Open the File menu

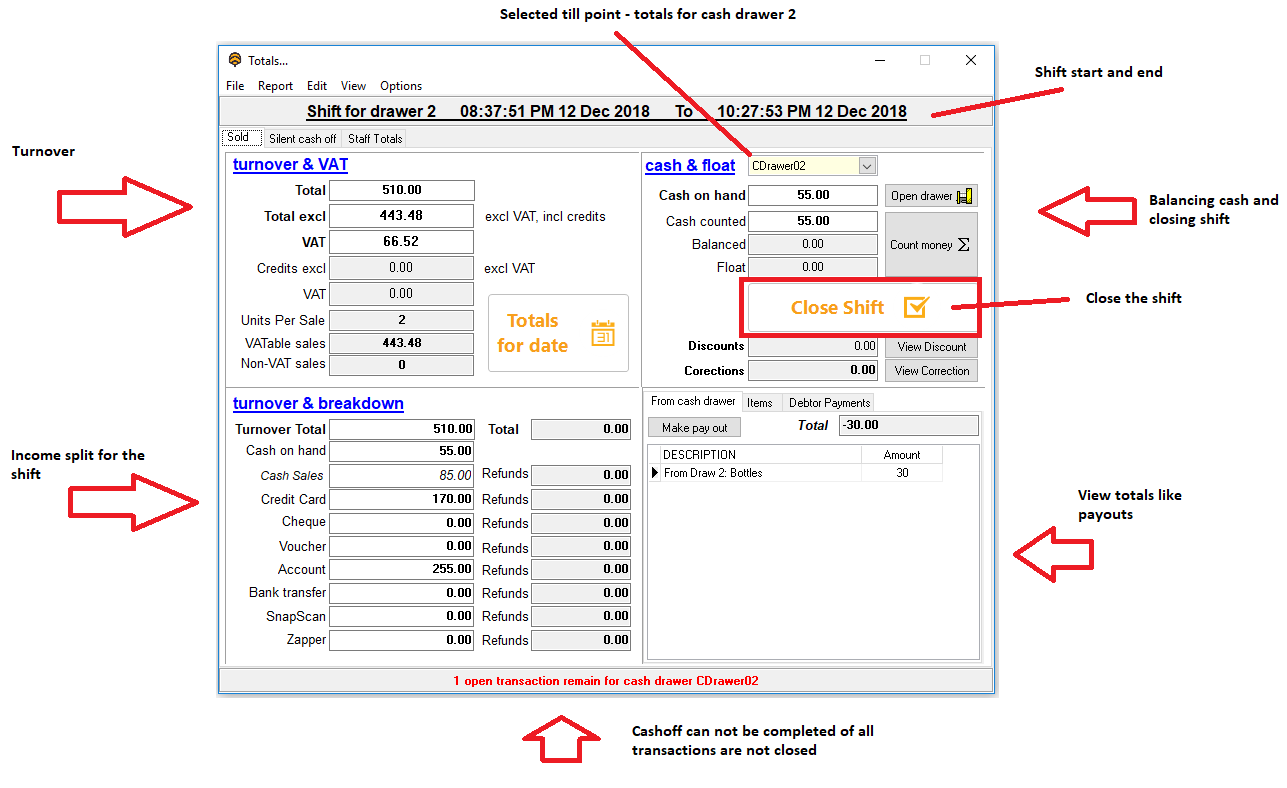point(235,86)
